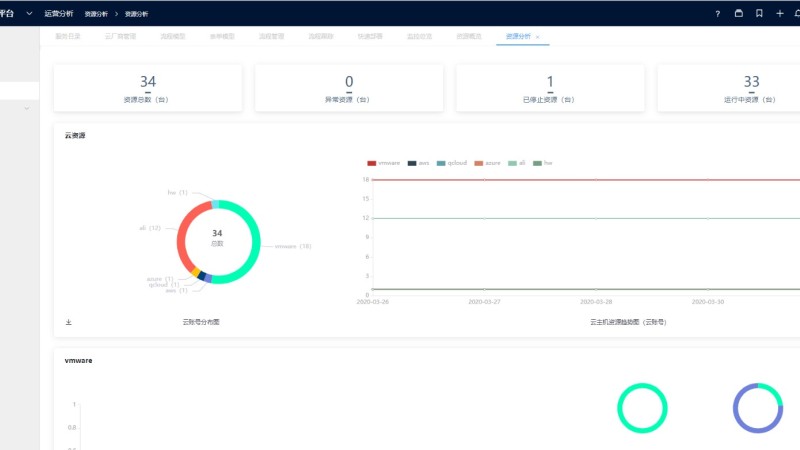Click the 云主机资源趋势图 chart caption
Viewport: 800px width, 450px height.
629,322
